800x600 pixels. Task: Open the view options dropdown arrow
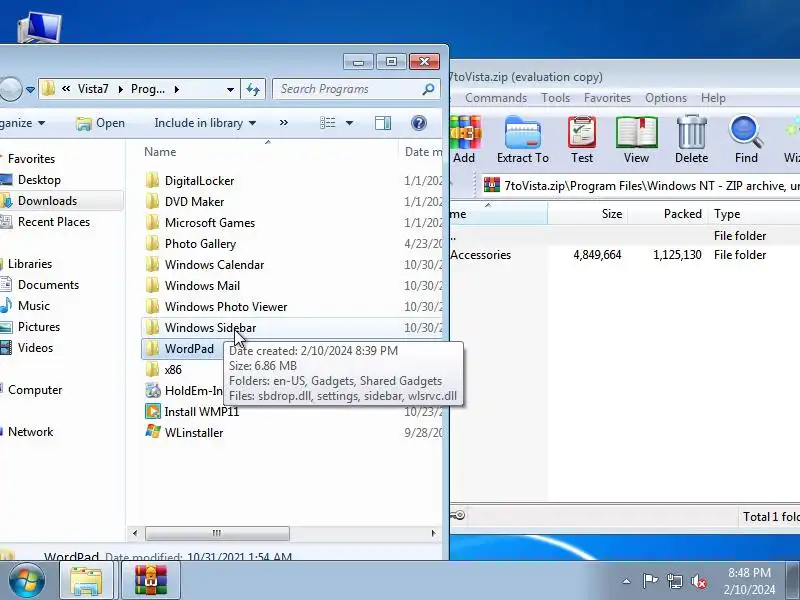(x=349, y=123)
